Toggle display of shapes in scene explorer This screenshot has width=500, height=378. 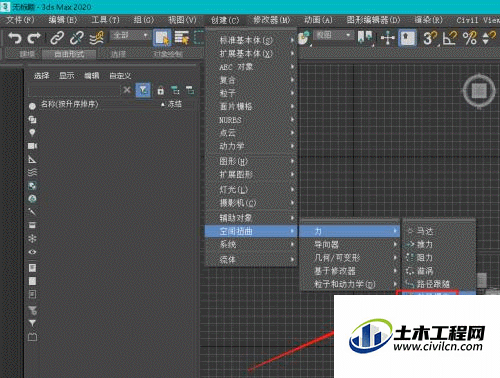coord(32,119)
